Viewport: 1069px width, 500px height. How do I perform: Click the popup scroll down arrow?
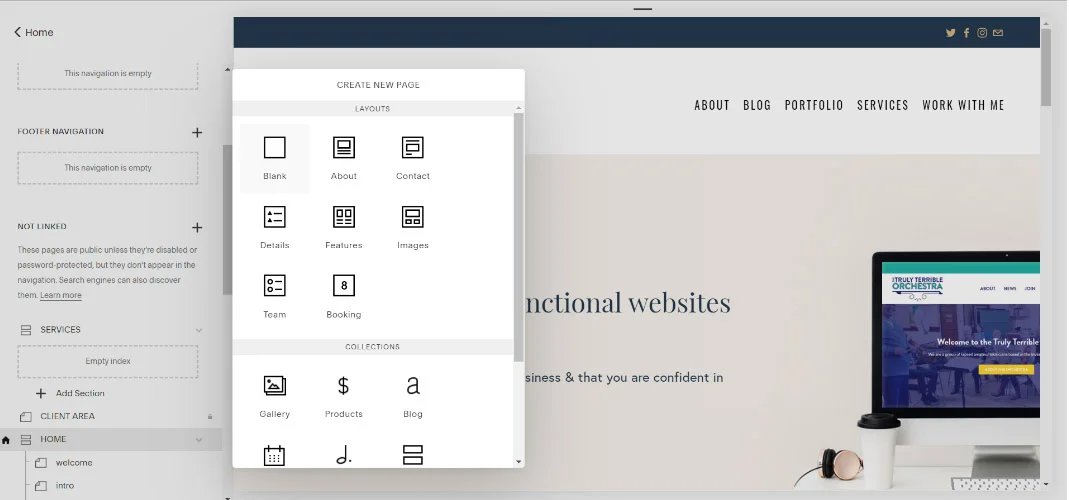tap(519, 462)
